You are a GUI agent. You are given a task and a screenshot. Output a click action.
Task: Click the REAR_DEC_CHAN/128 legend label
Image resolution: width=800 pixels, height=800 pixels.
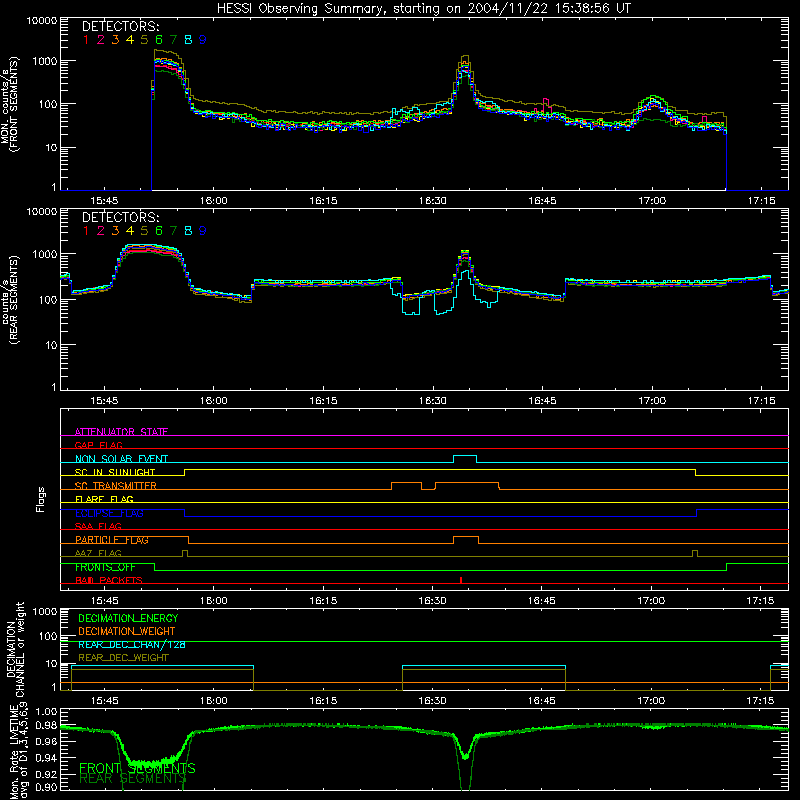point(132,644)
